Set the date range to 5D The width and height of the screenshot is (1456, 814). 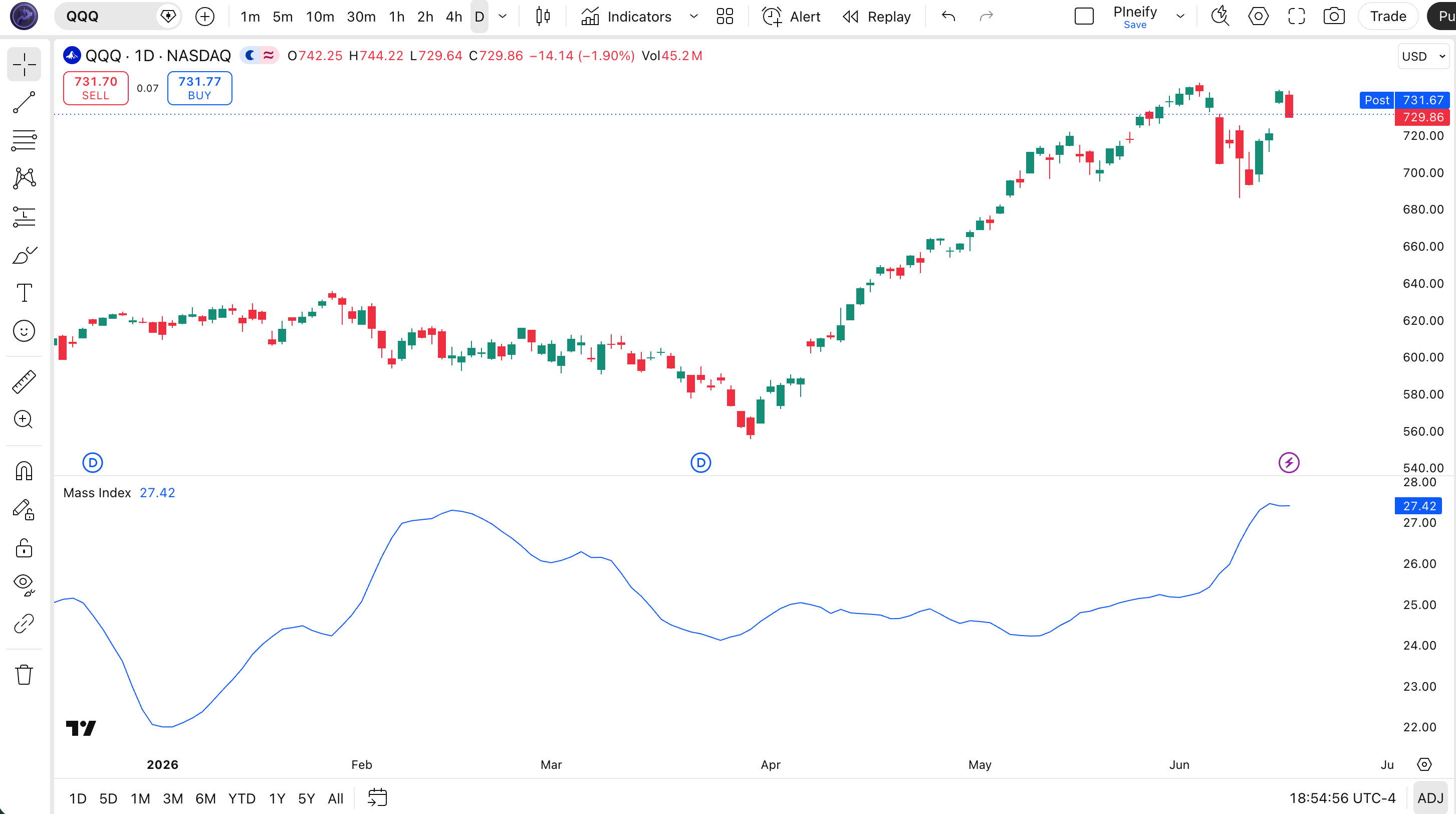[x=108, y=799]
